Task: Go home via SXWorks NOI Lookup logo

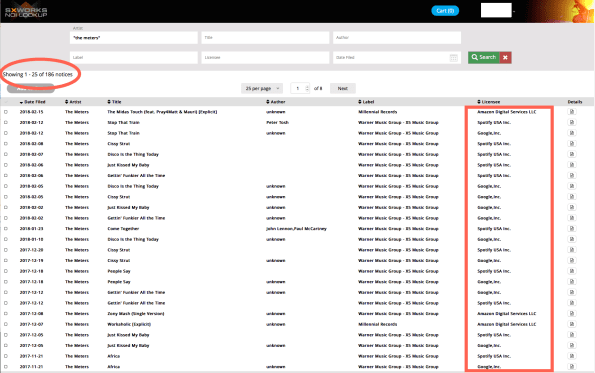Action: coord(26,12)
